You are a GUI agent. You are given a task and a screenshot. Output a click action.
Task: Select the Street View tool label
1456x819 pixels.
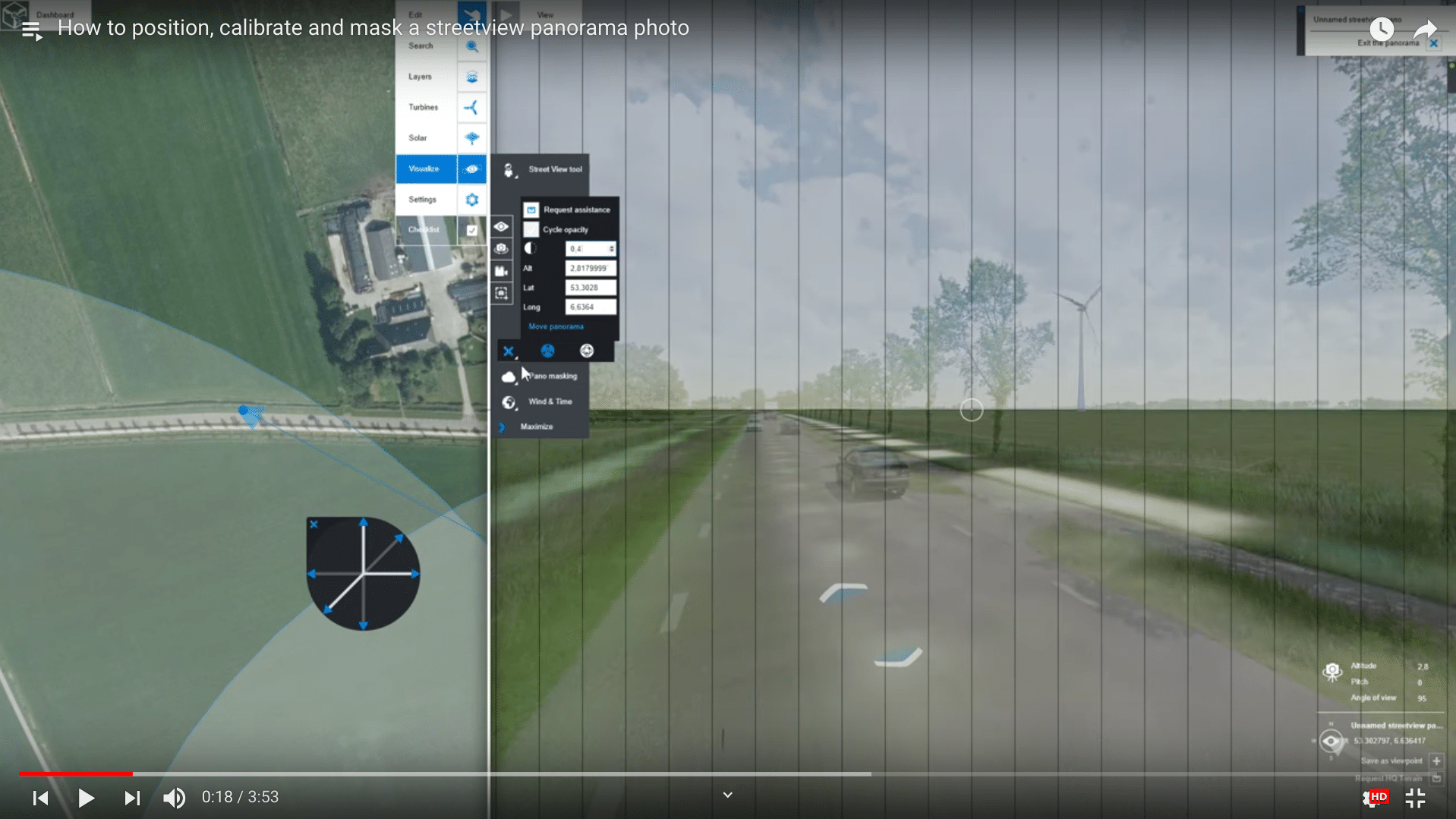[x=555, y=169]
